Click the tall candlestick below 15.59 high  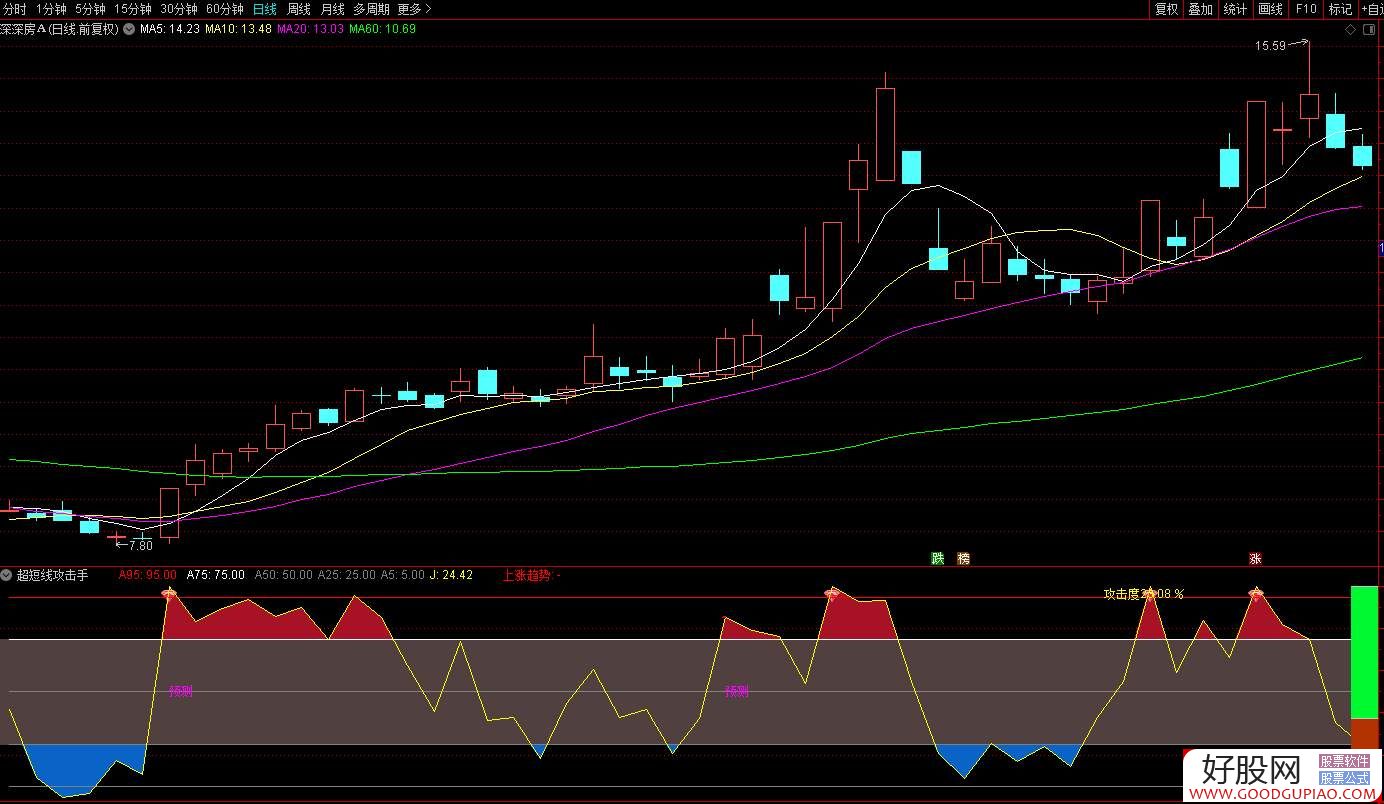click(1309, 106)
